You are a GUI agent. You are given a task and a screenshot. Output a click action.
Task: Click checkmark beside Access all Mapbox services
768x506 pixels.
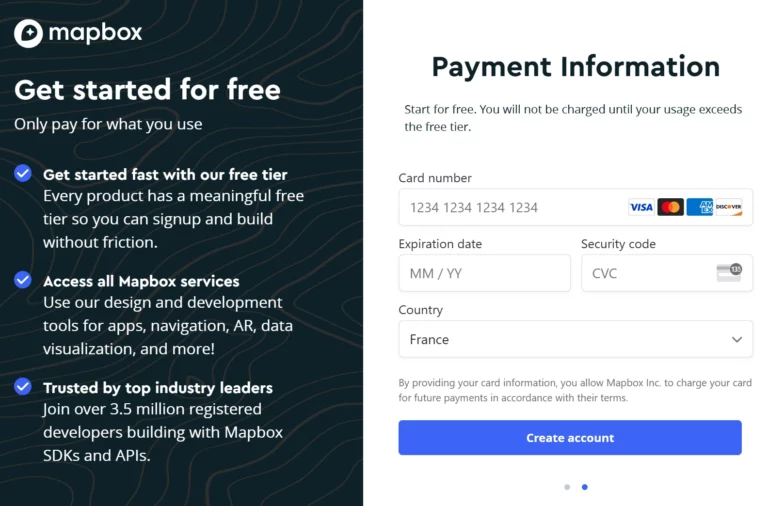tap(23, 280)
